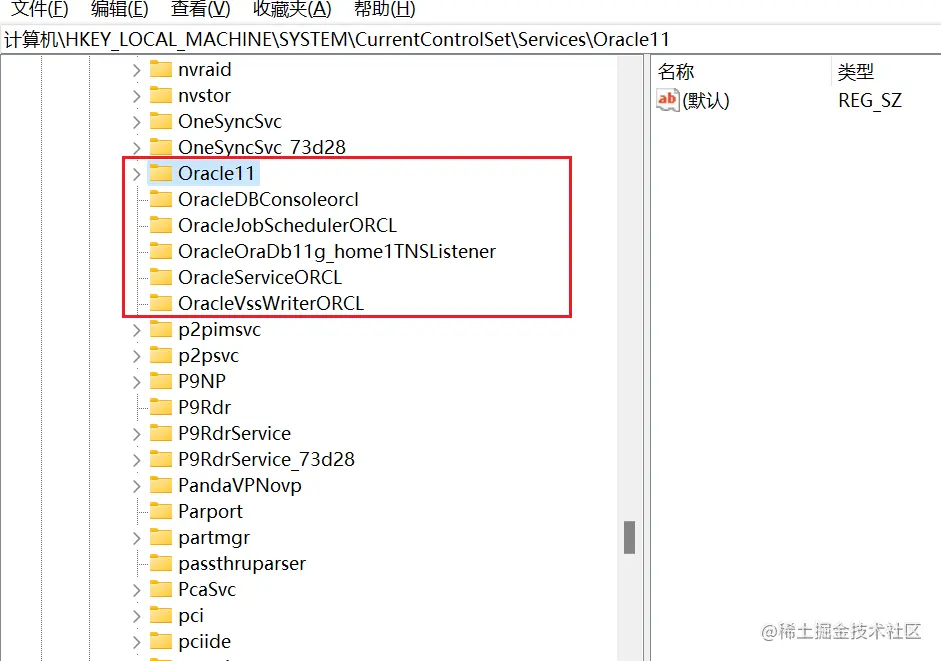The height and width of the screenshot is (661, 941).
Task: Open the 帮助(H) menu
Action: (385, 9)
